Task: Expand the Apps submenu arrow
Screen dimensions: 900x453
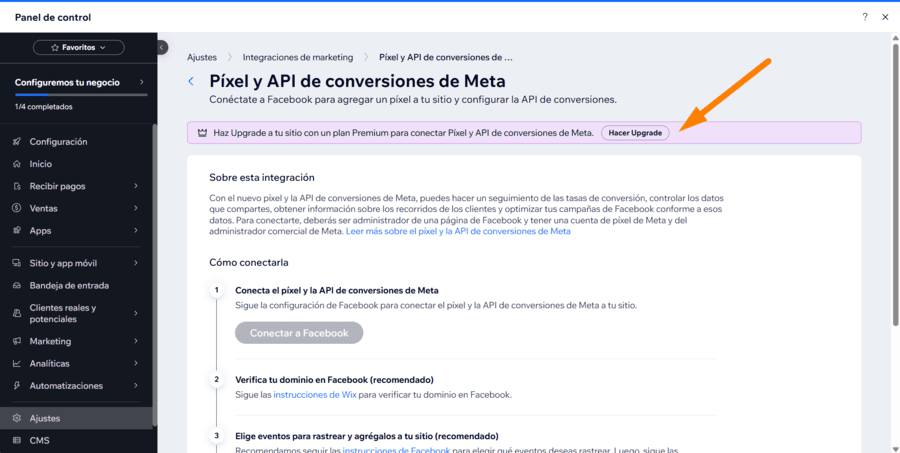Action: click(x=136, y=230)
